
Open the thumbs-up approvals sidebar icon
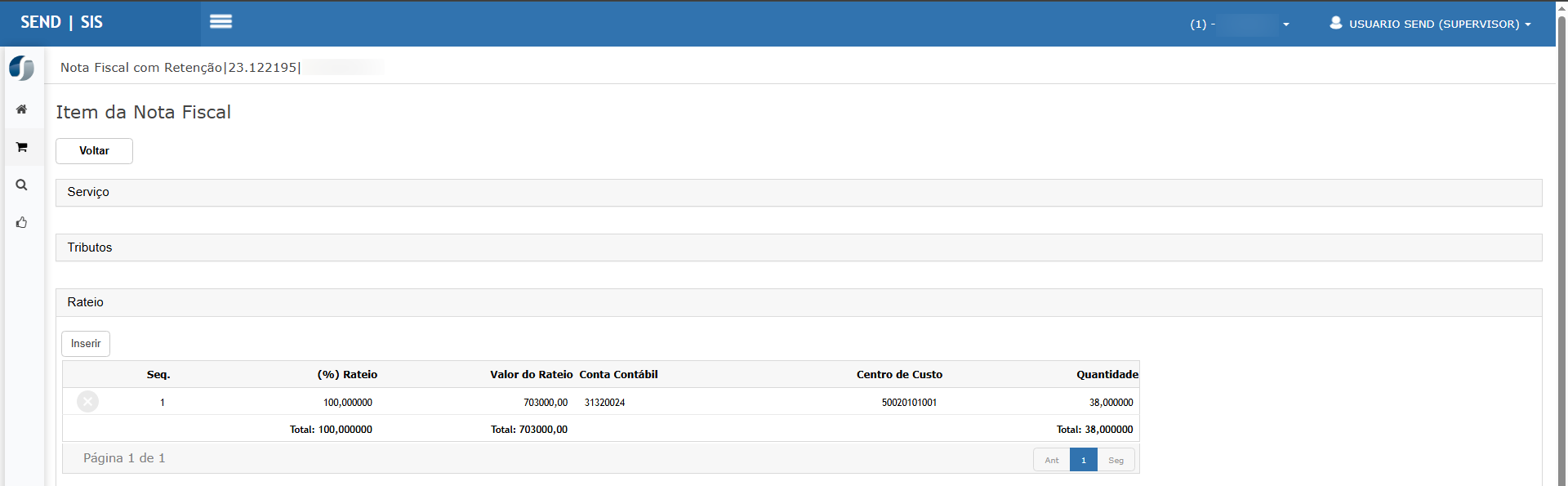(x=22, y=222)
